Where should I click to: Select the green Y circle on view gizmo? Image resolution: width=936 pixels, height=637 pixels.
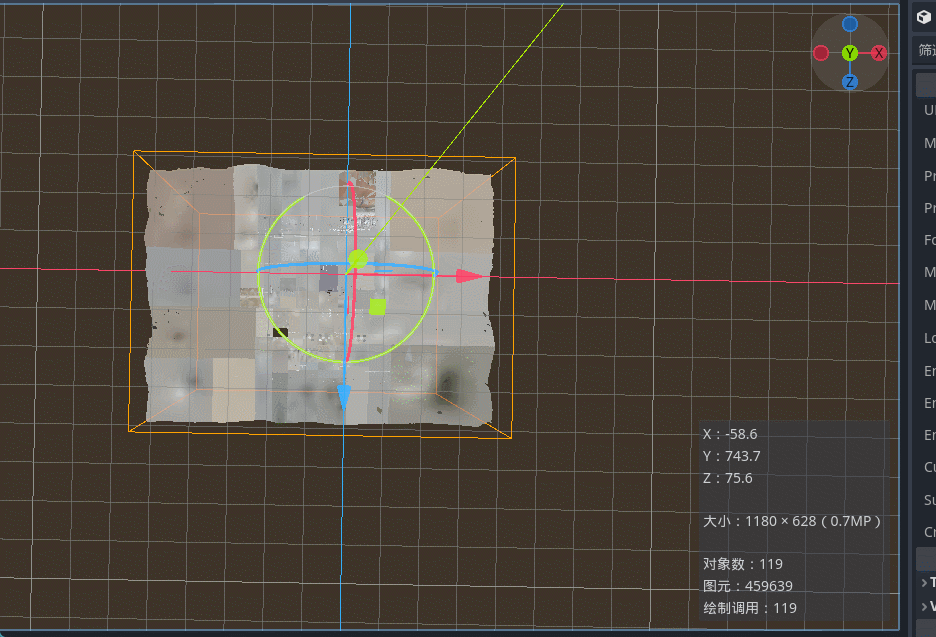click(850, 53)
